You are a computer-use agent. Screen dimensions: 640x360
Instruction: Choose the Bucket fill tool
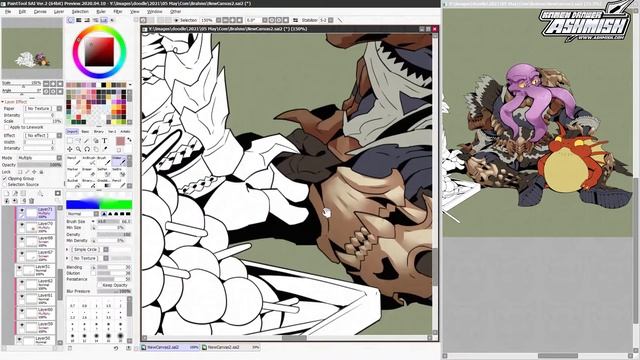pyautogui.click(x=73, y=184)
